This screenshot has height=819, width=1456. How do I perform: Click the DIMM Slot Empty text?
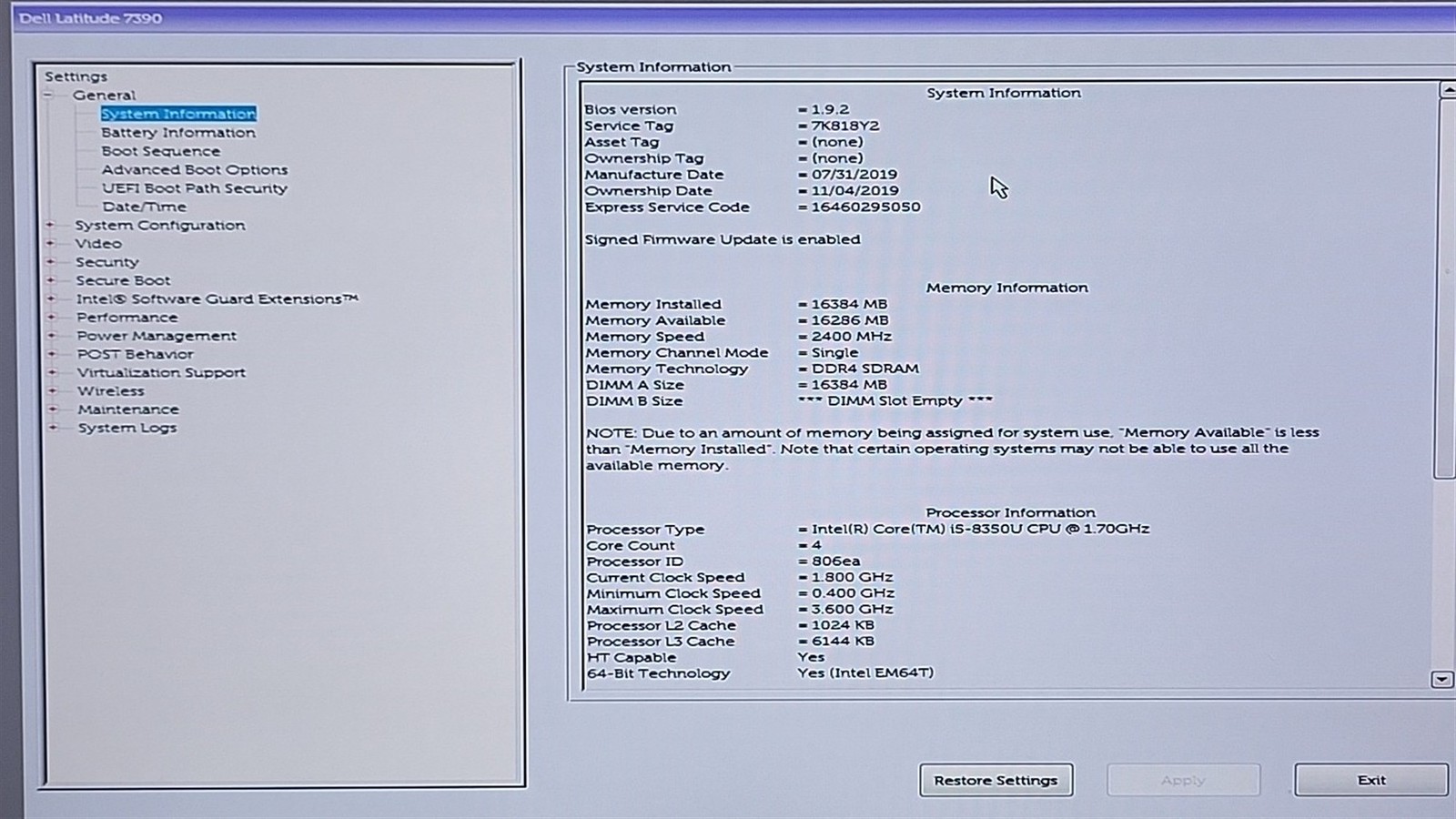895,400
